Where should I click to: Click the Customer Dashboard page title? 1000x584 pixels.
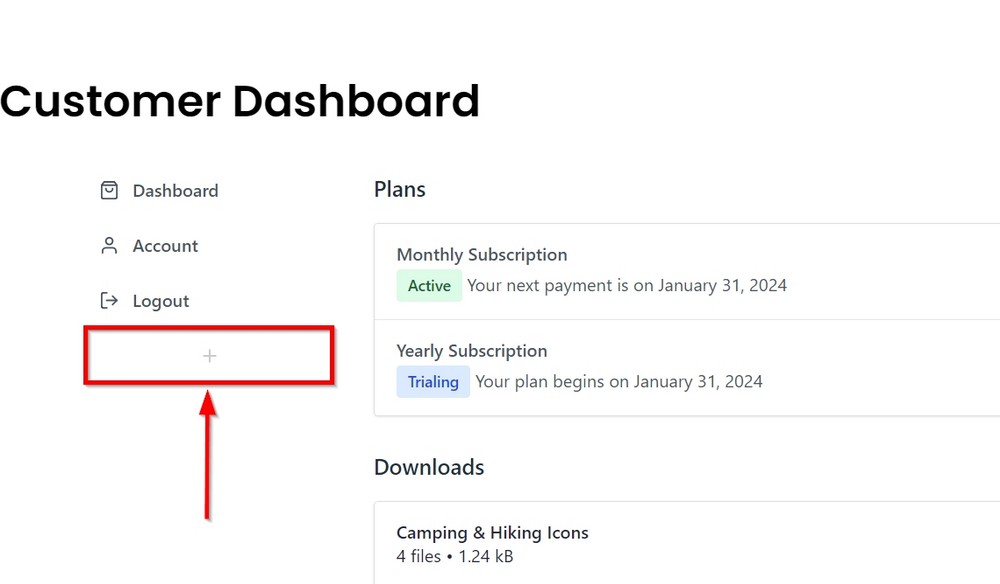(240, 101)
